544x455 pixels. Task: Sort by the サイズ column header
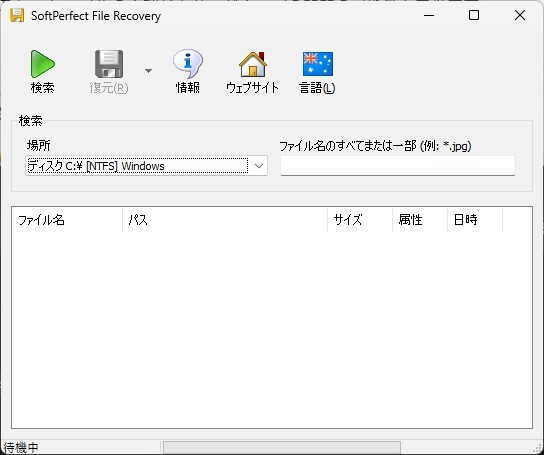tap(360, 220)
